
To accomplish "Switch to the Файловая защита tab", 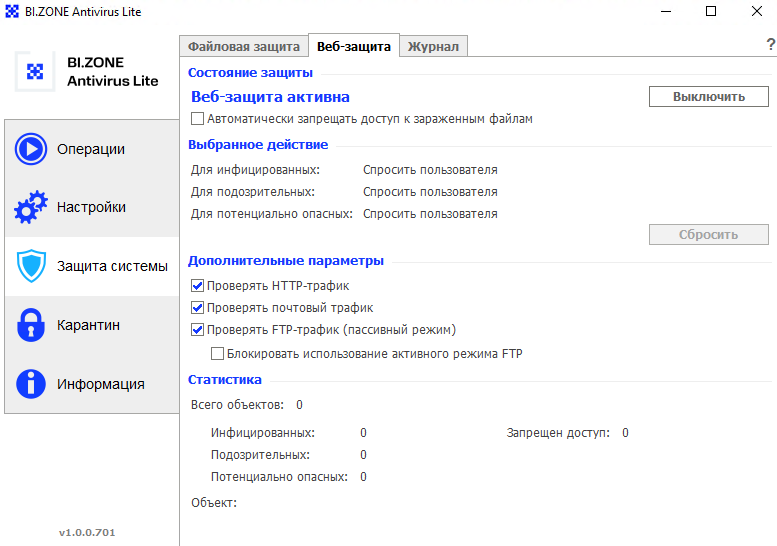I will 244,47.
